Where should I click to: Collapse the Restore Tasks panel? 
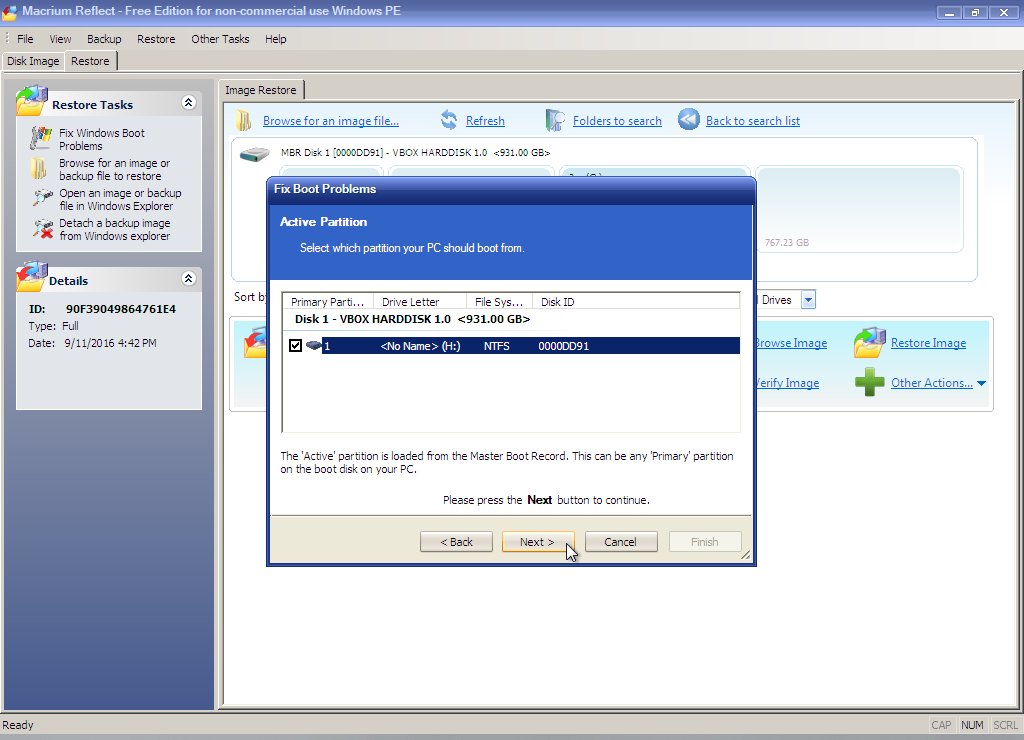coord(188,103)
